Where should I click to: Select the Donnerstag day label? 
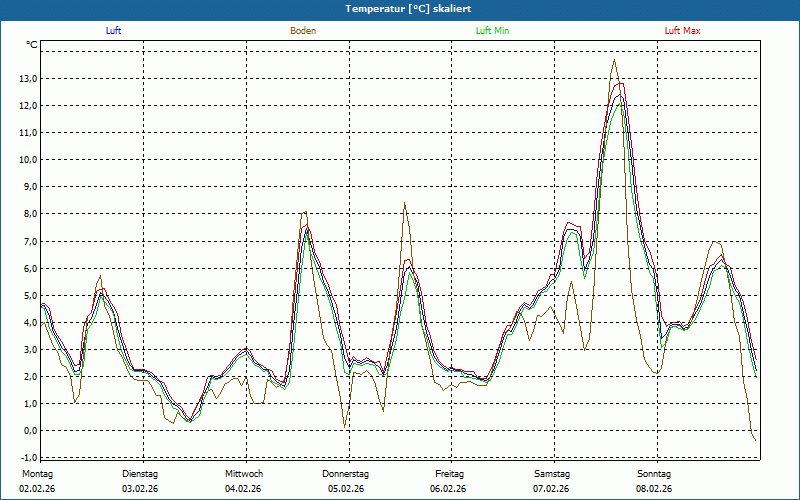pos(346,474)
